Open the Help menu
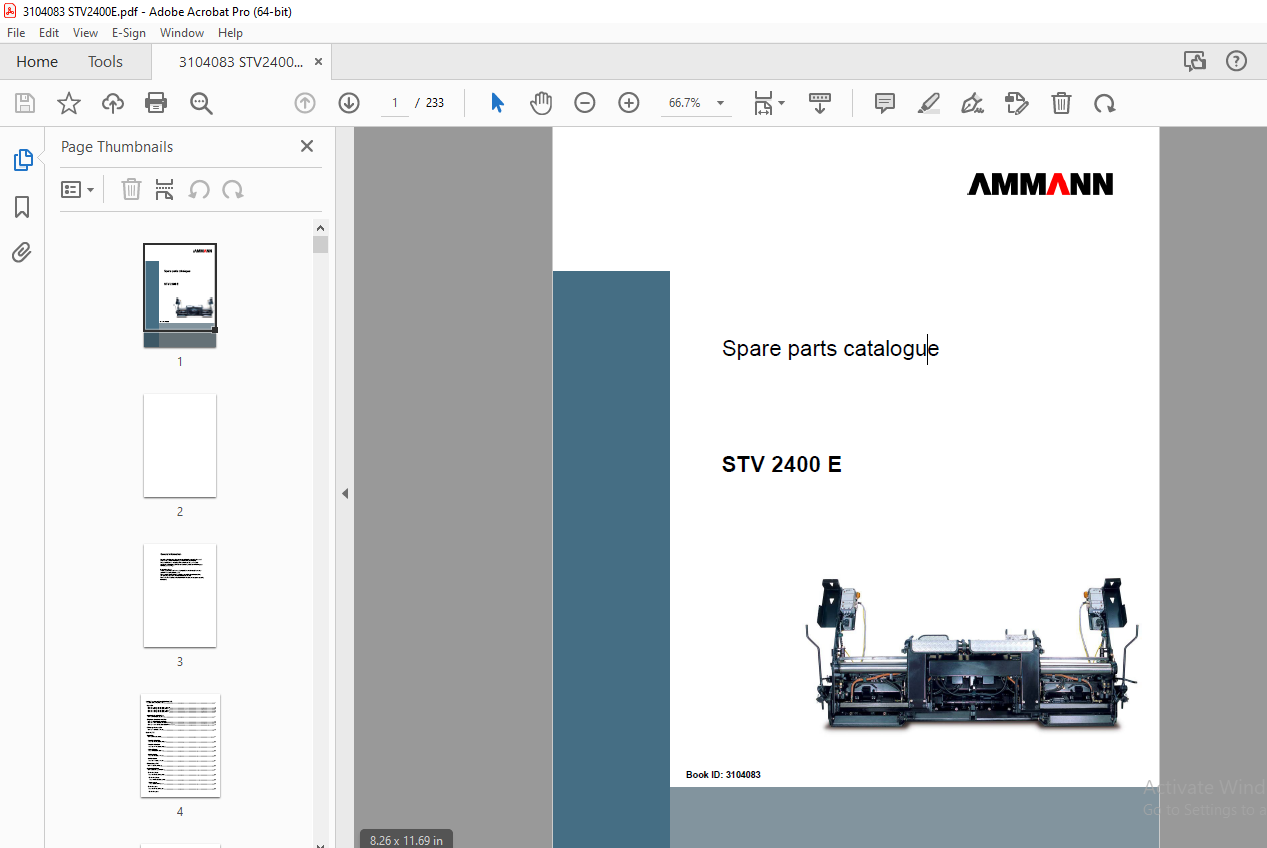Viewport: 1267px width, 848px height. point(230,33)
